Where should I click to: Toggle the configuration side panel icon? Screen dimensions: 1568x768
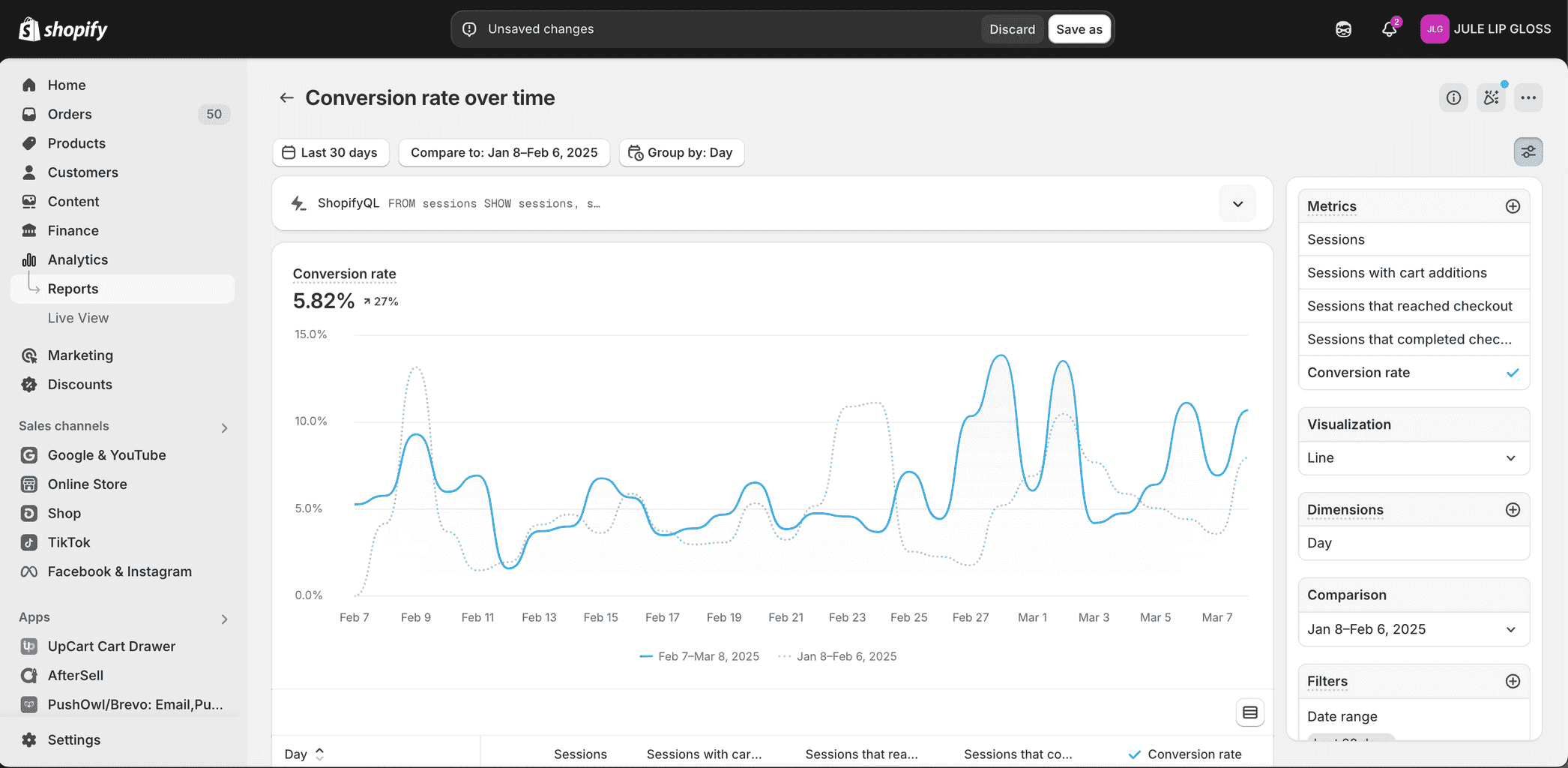pyautogui.click(x=1528, y=152)
